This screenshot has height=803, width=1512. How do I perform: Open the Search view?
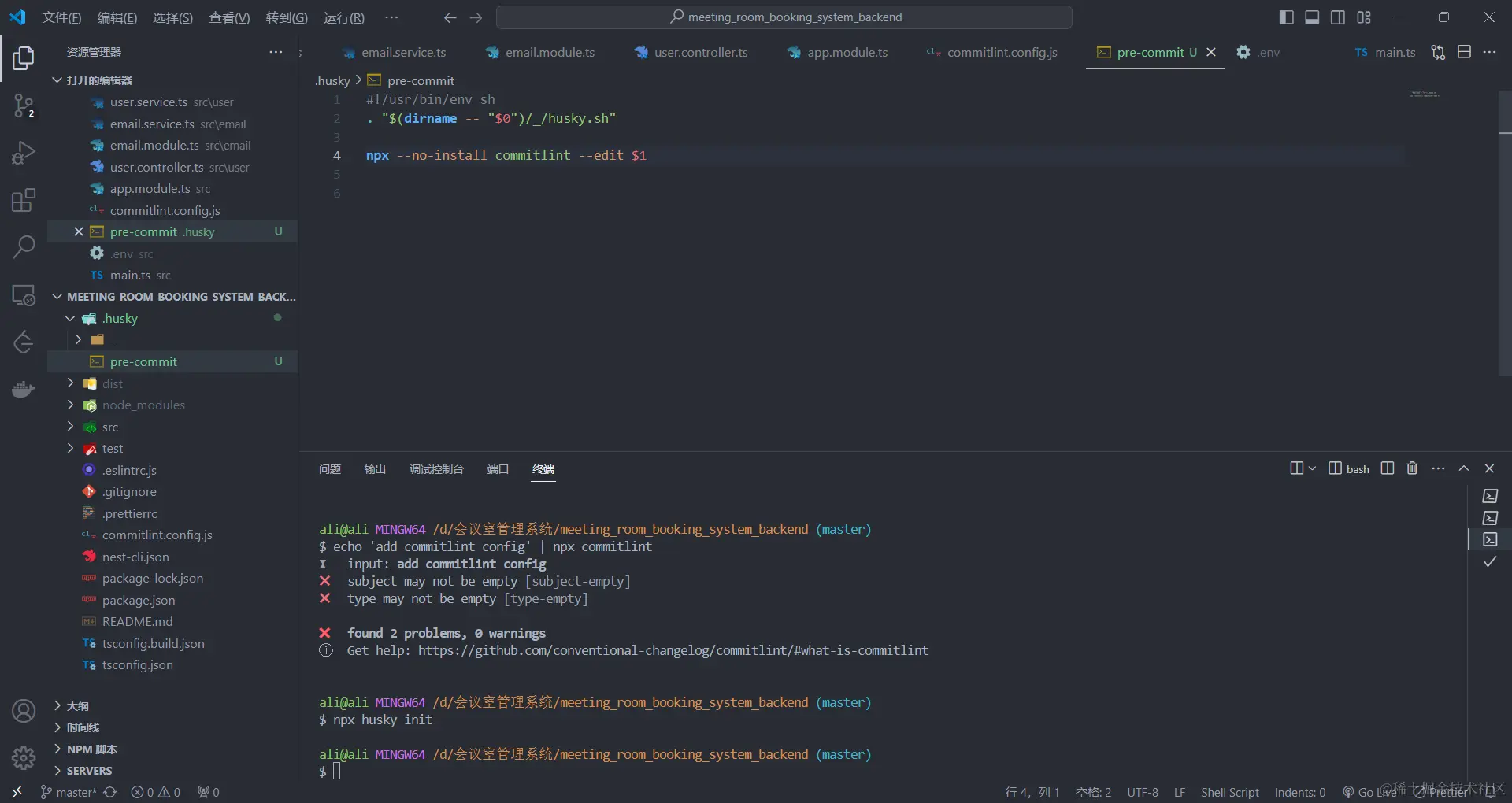pos(24,247)
